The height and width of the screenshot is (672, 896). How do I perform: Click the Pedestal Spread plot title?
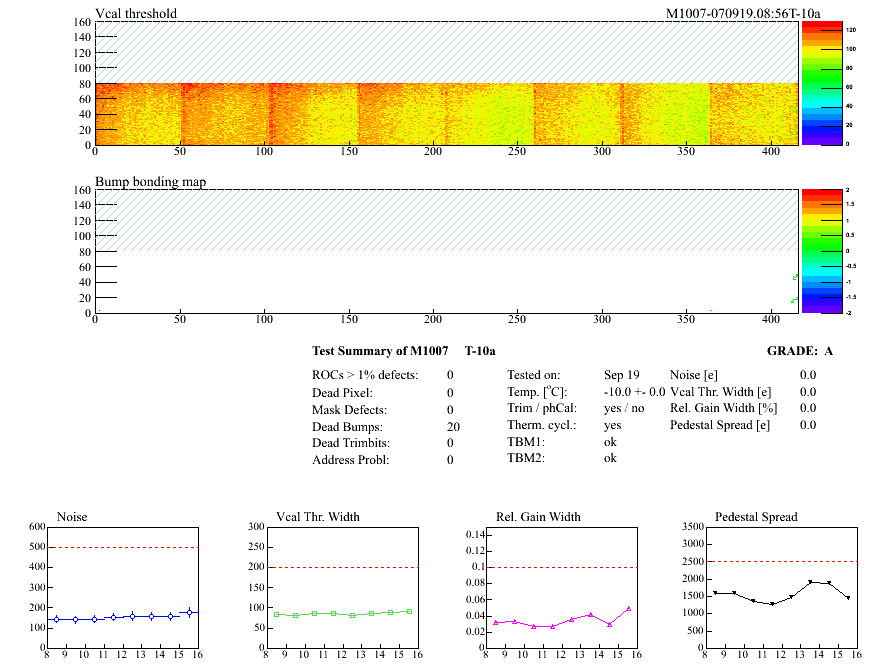pyautogui.click(x=755, y=517)
